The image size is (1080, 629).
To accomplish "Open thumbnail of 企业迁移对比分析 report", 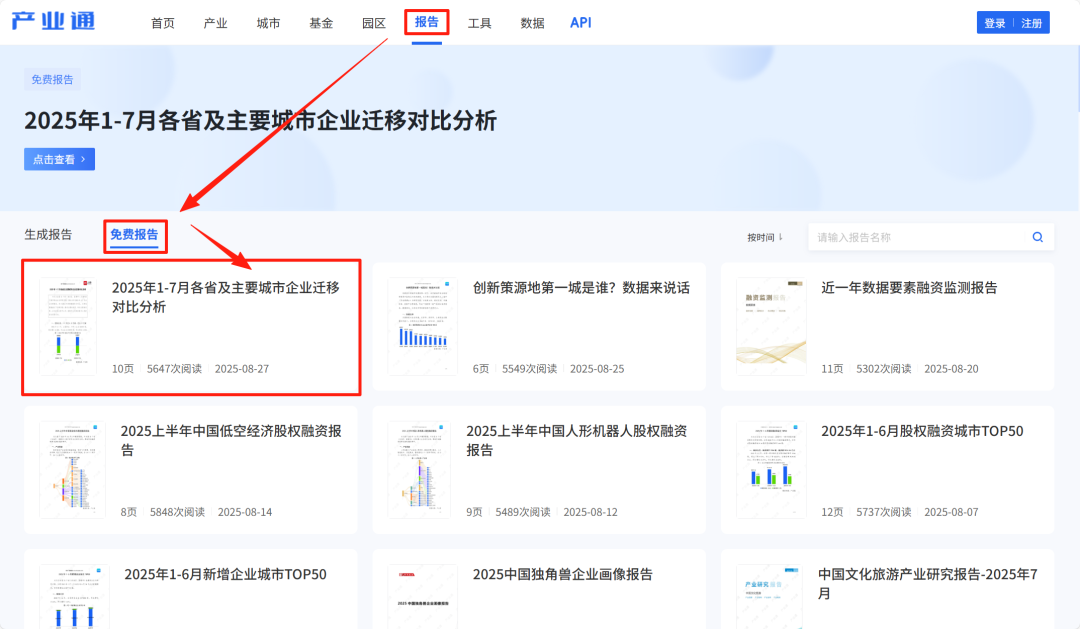I will pos(68,327).
